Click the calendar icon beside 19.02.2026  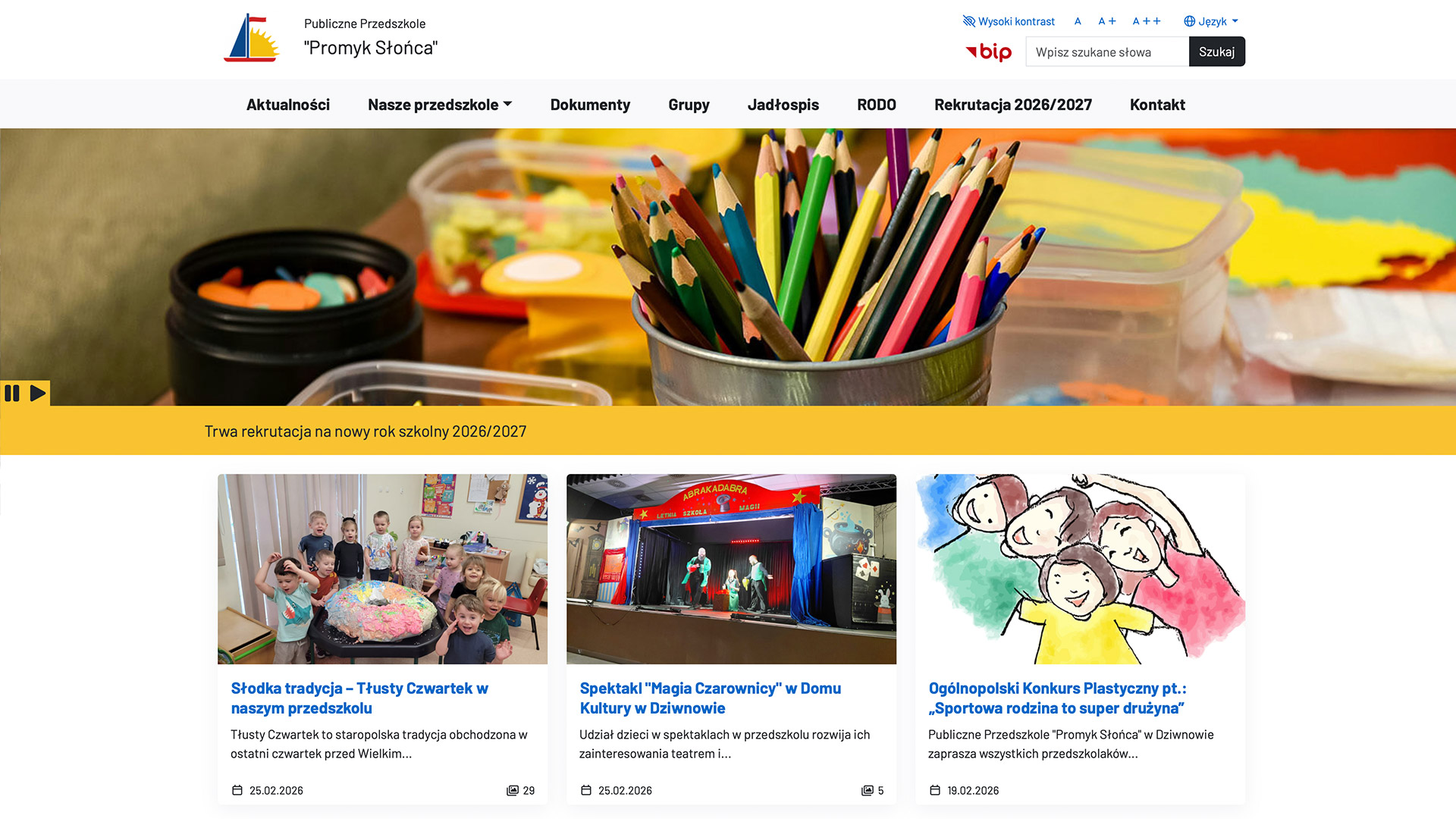(x=935, y=790)
